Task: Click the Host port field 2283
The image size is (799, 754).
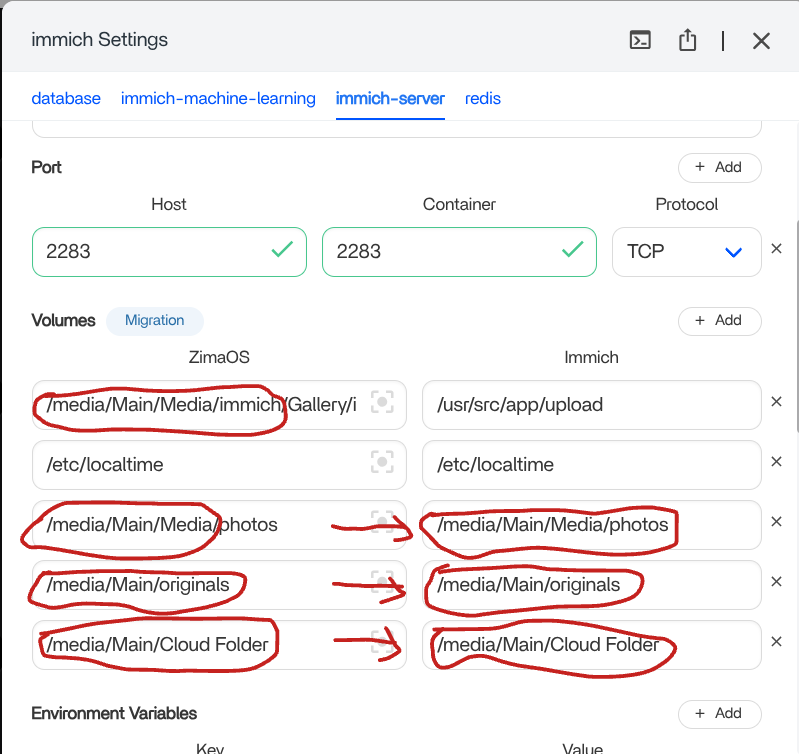Action: pos(169,252)
